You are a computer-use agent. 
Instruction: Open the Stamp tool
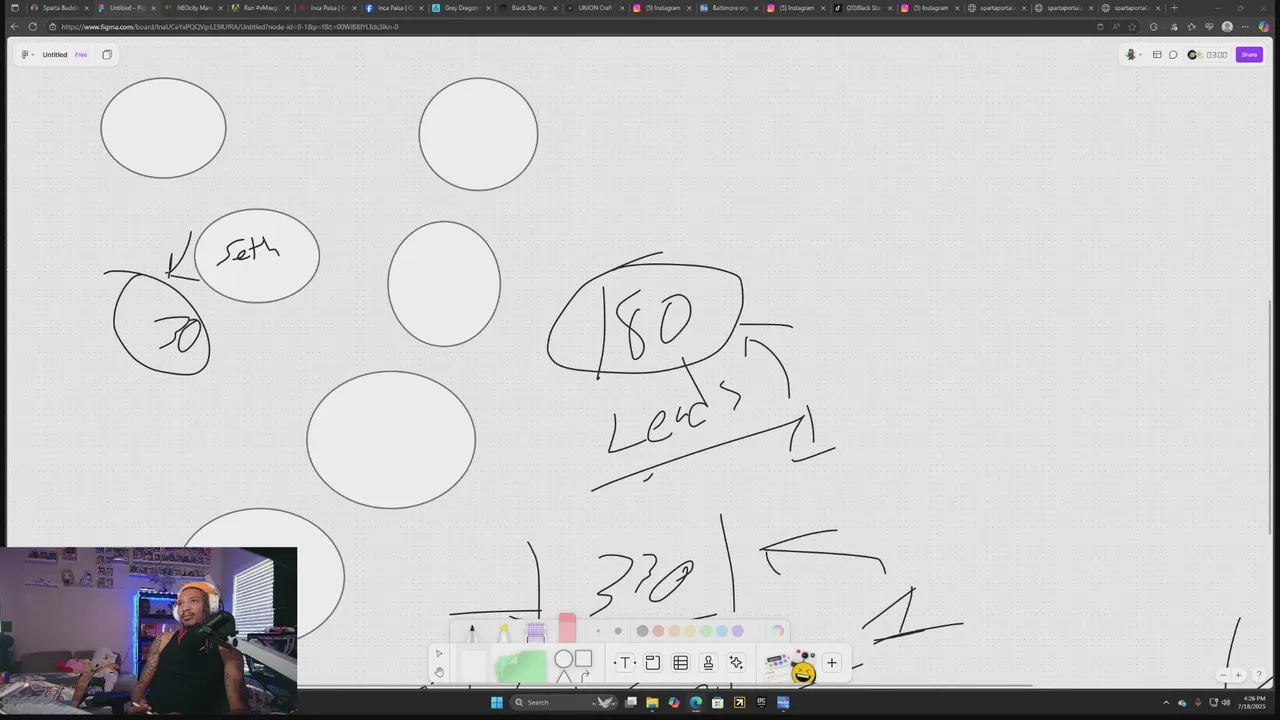708,663
